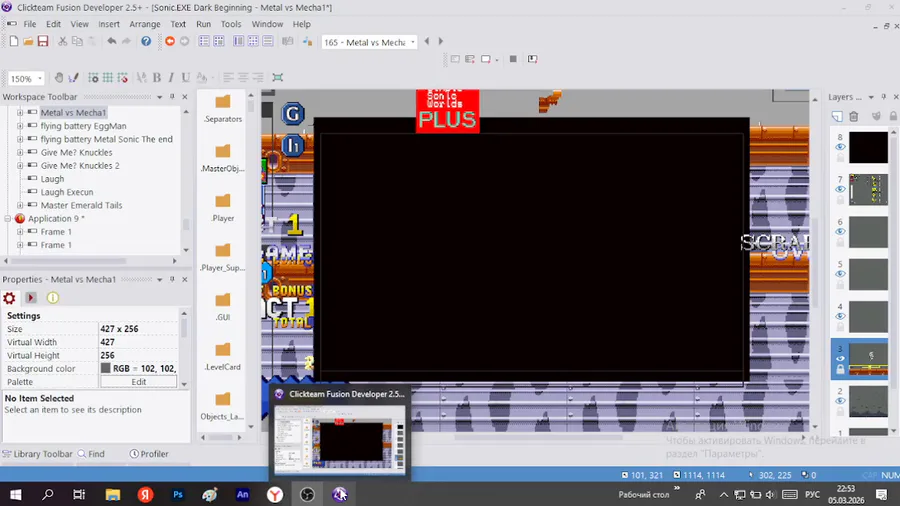Open the Settings gear tab in Properties
The image size is (900, 506).
click(9, 298)
